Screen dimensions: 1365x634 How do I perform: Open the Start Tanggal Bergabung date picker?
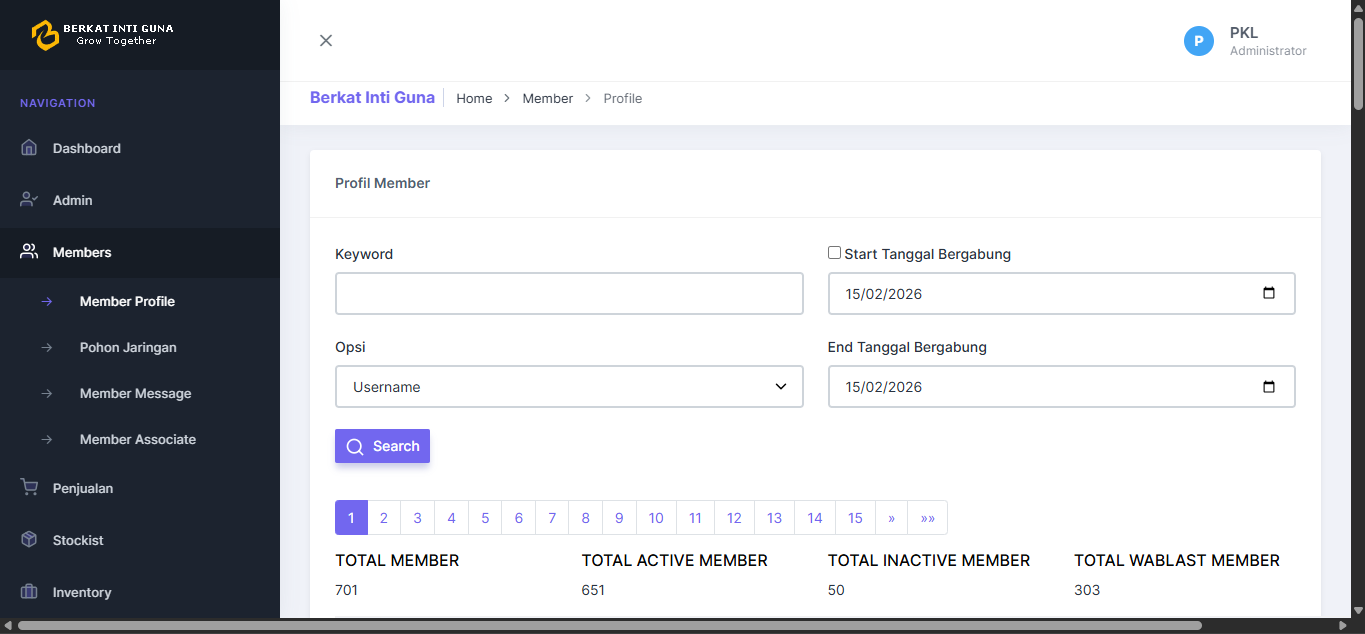(x=1268, y=293)
